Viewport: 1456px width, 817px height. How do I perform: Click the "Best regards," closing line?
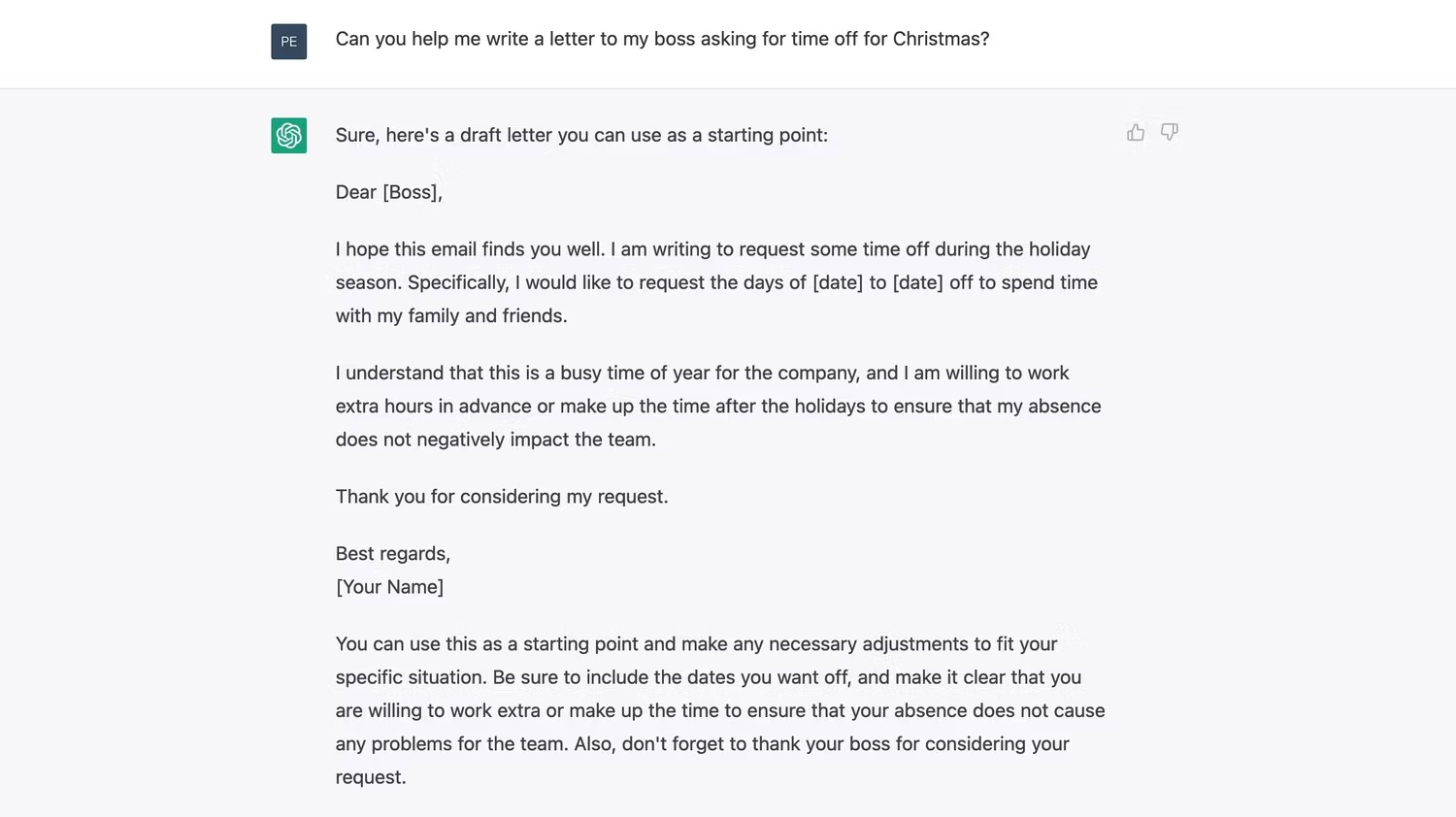(x=392, y=554)
